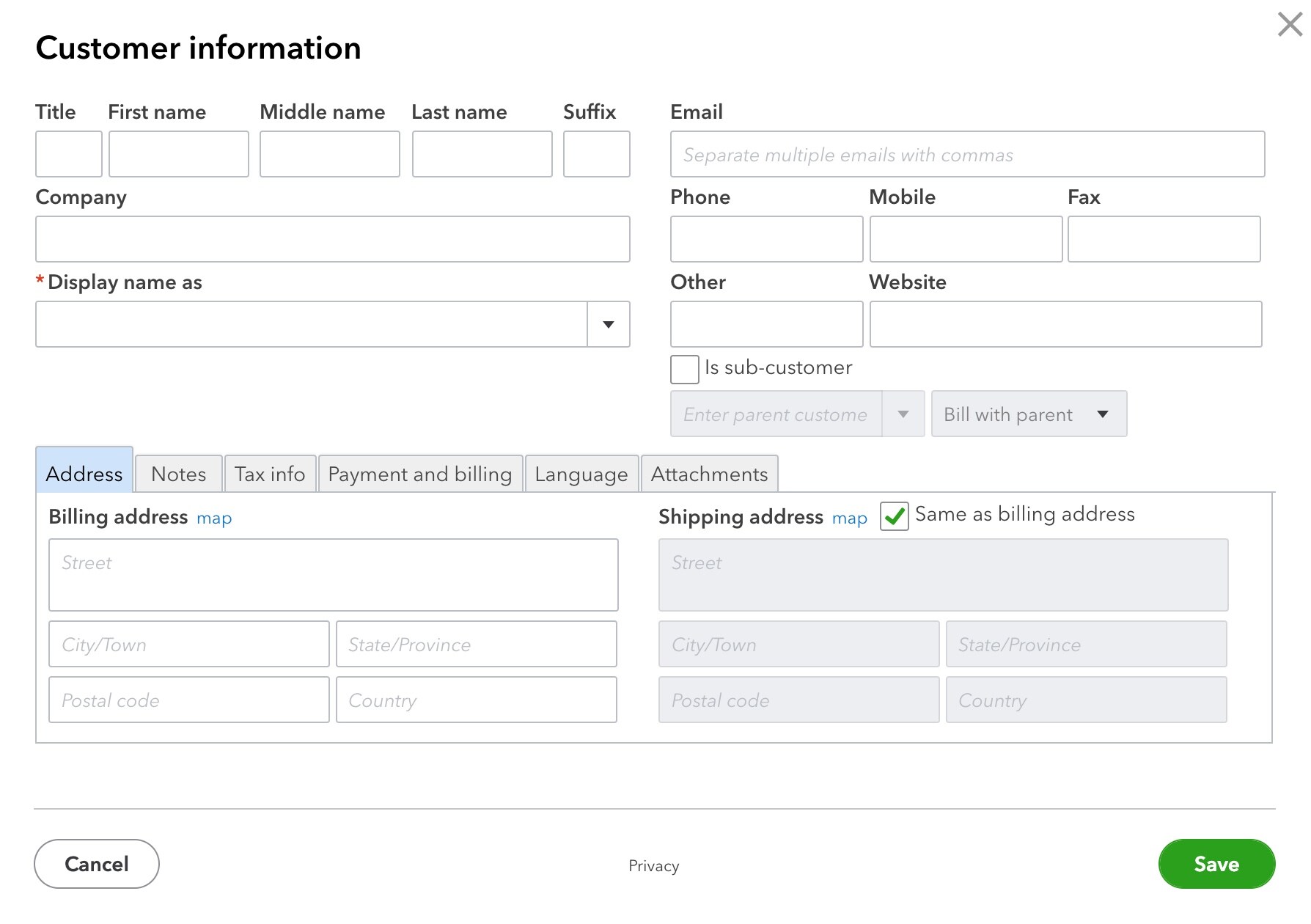The width and height of the screenshot is (1311, 924).
Task: Open the Bill with parent dropdown
Action: [x=1029, y=414]
